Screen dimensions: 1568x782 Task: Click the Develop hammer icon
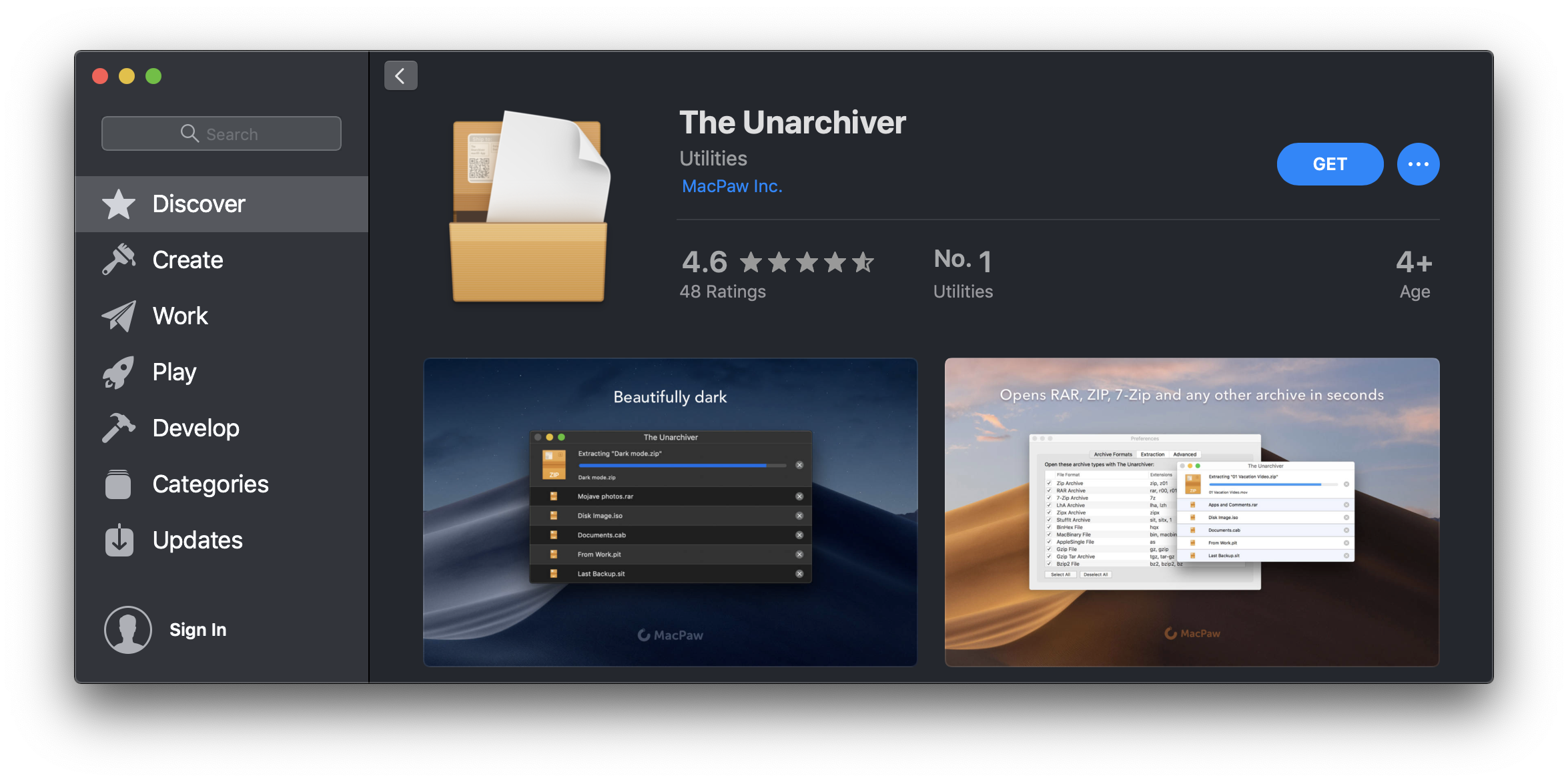[x=119, y=428]
